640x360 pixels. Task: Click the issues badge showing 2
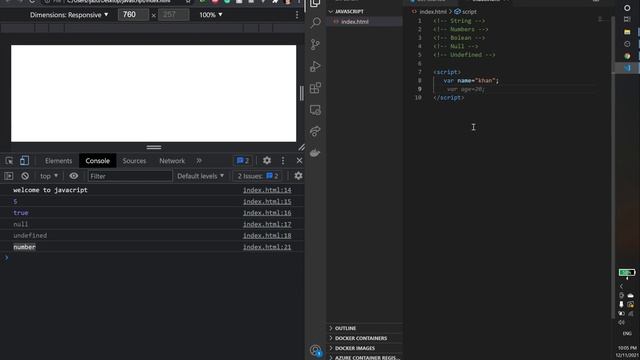[x=242, y=161]
